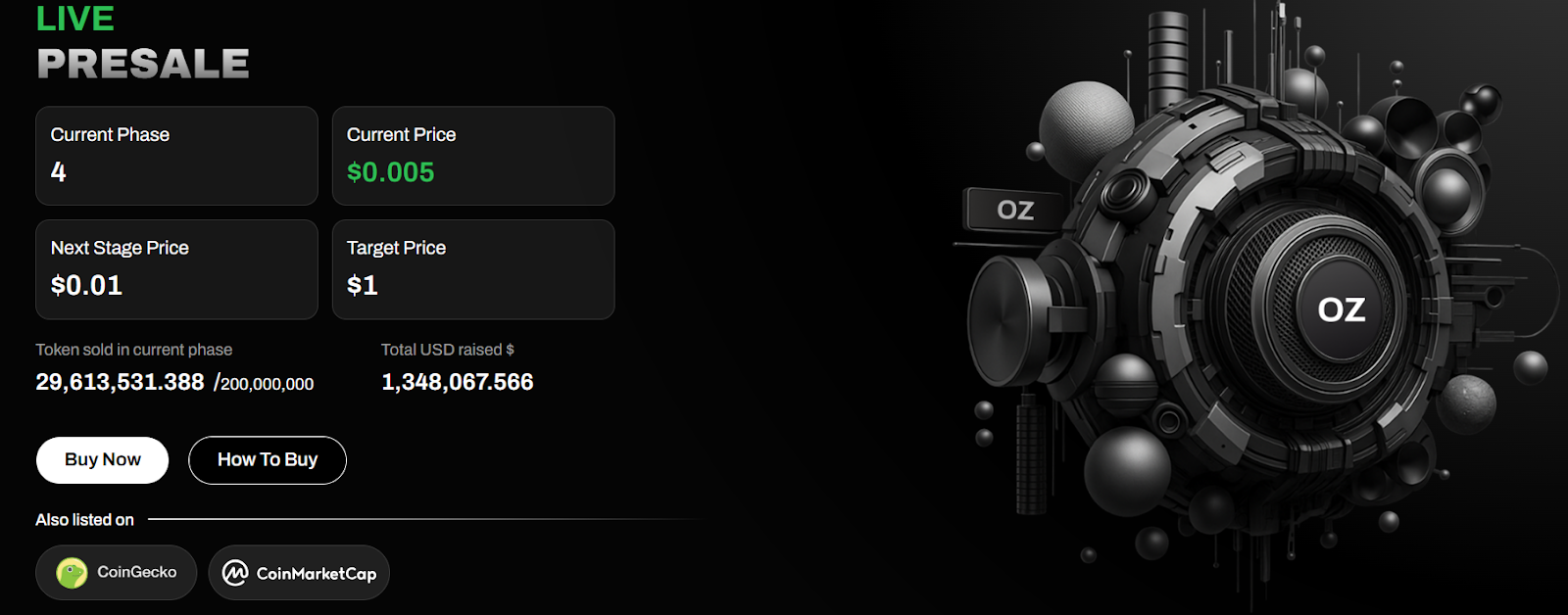
Task: Select the Current Phase card
Action: [x=176, y=156]
